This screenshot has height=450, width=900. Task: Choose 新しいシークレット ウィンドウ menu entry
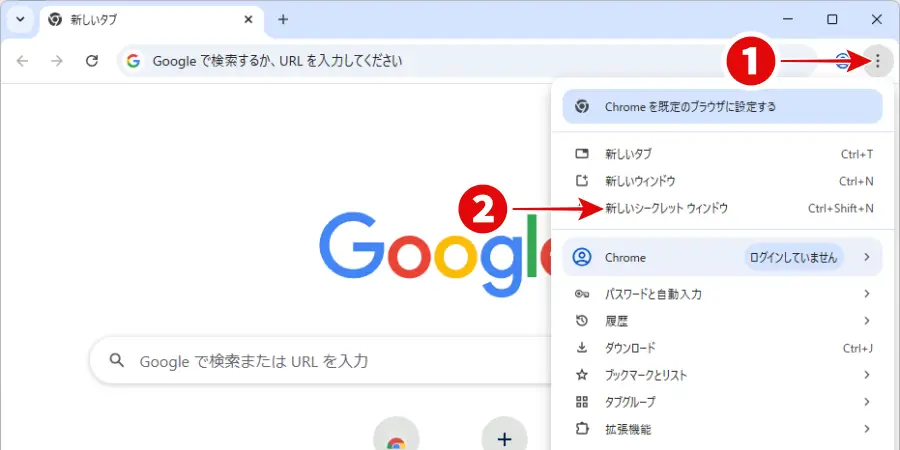(x=722, y=208)
